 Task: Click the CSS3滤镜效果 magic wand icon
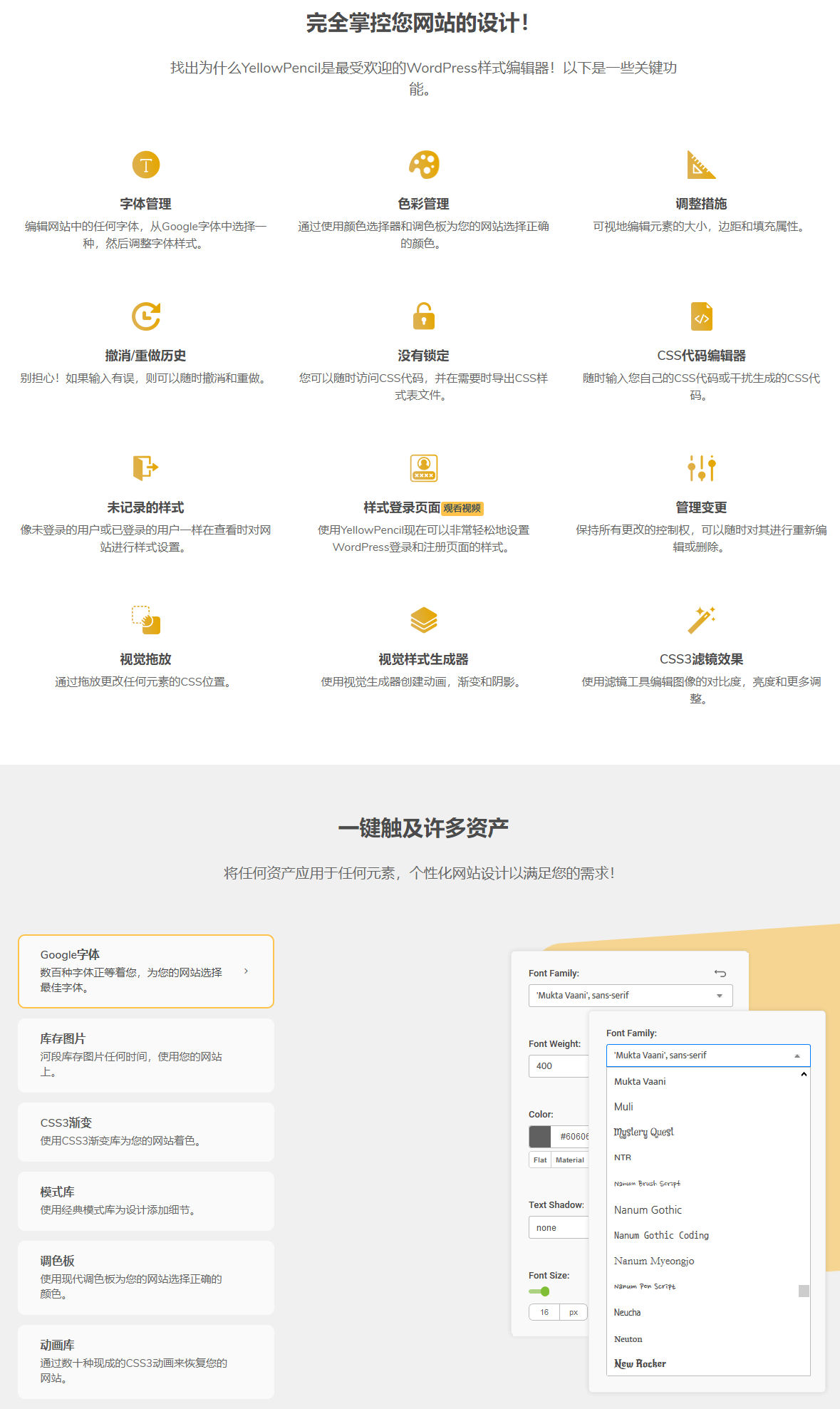[x=702, y=620]
